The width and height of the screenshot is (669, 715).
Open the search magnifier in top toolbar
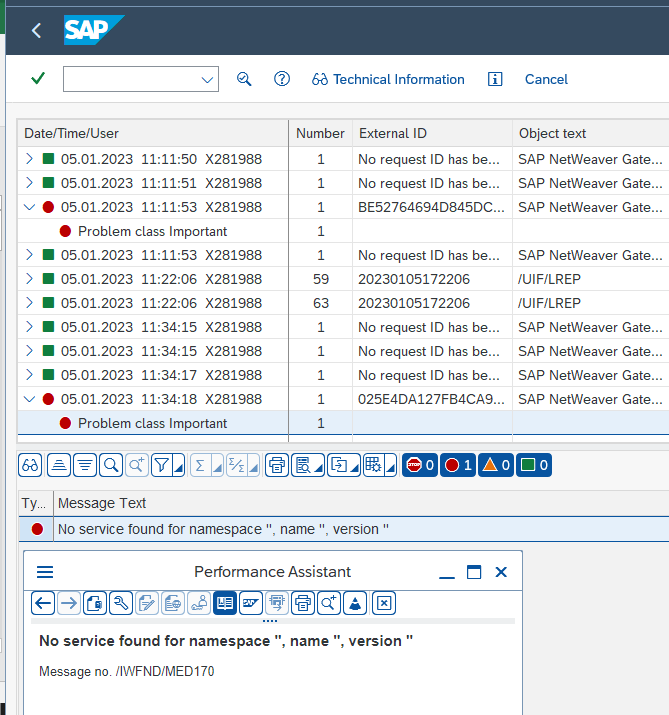(244, 79)
